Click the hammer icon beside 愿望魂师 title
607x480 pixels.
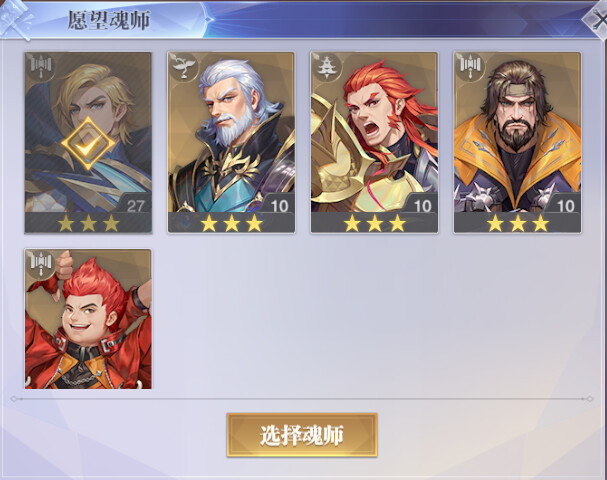click(x=17, y=19)
